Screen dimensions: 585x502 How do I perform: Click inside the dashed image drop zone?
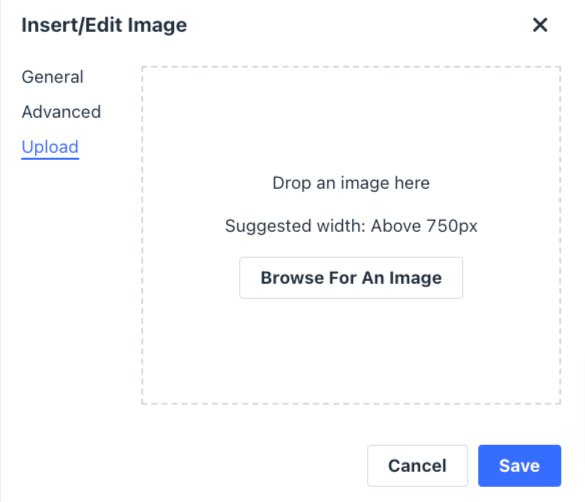pyautogui.click(x=351, y=235)
